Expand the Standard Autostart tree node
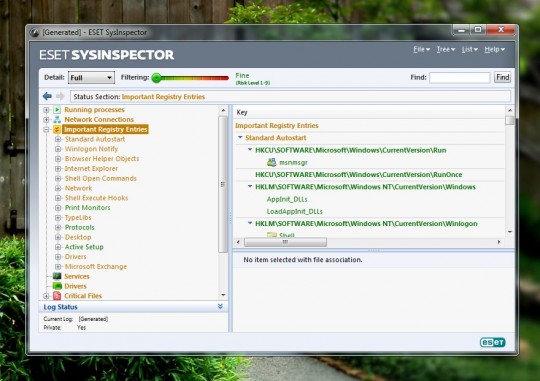Image resolution: width=540 pixels, height=381 pixels. (58, 139)
